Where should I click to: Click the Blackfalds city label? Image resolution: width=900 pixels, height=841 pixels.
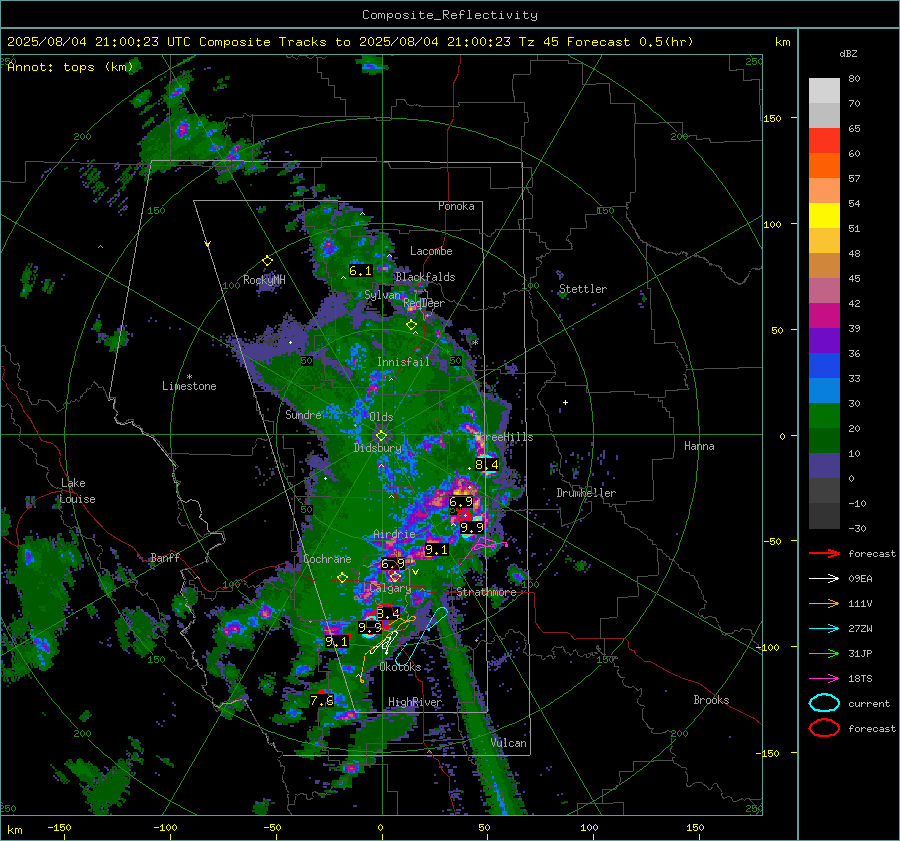[425, 277]
